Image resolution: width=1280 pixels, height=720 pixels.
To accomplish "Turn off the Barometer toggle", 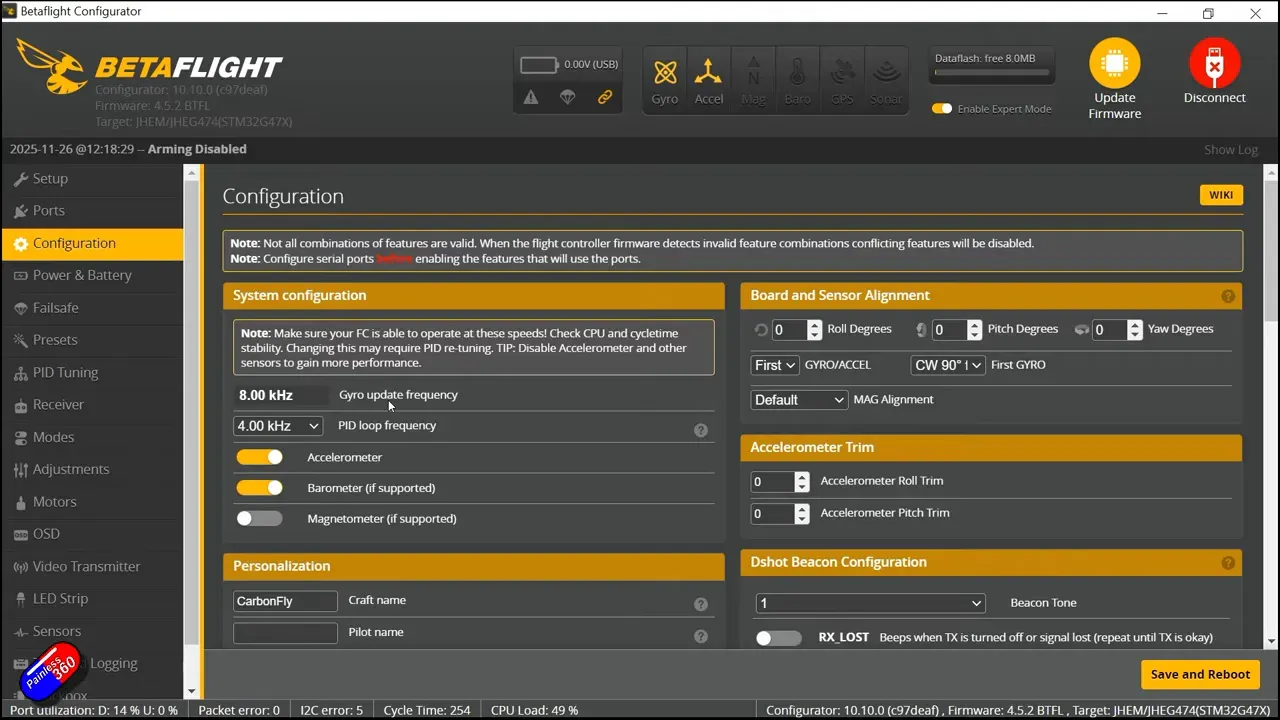I will point(259,487).
